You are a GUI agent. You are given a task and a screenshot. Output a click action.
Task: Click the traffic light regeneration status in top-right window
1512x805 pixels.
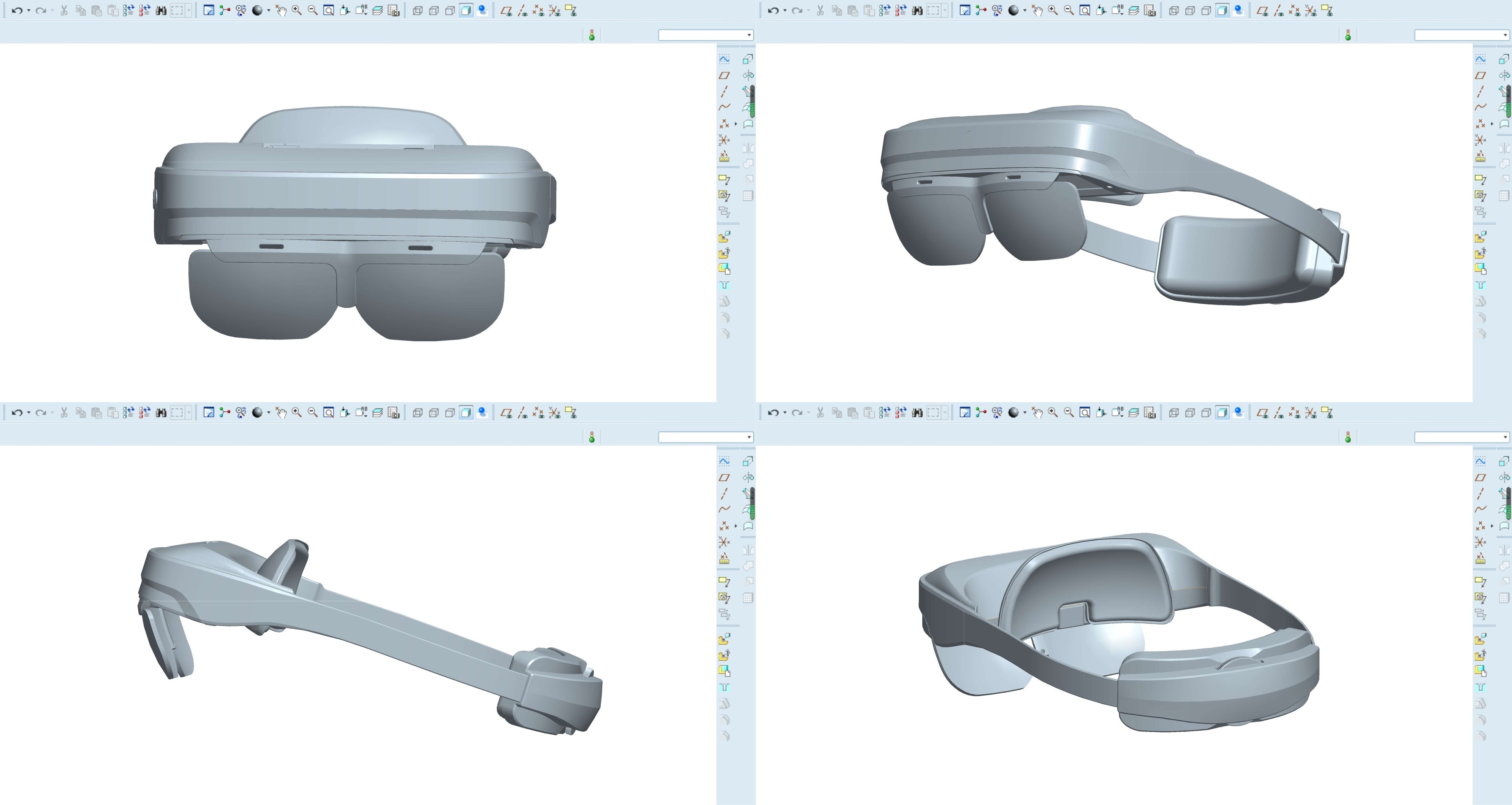click(1347, 35)
